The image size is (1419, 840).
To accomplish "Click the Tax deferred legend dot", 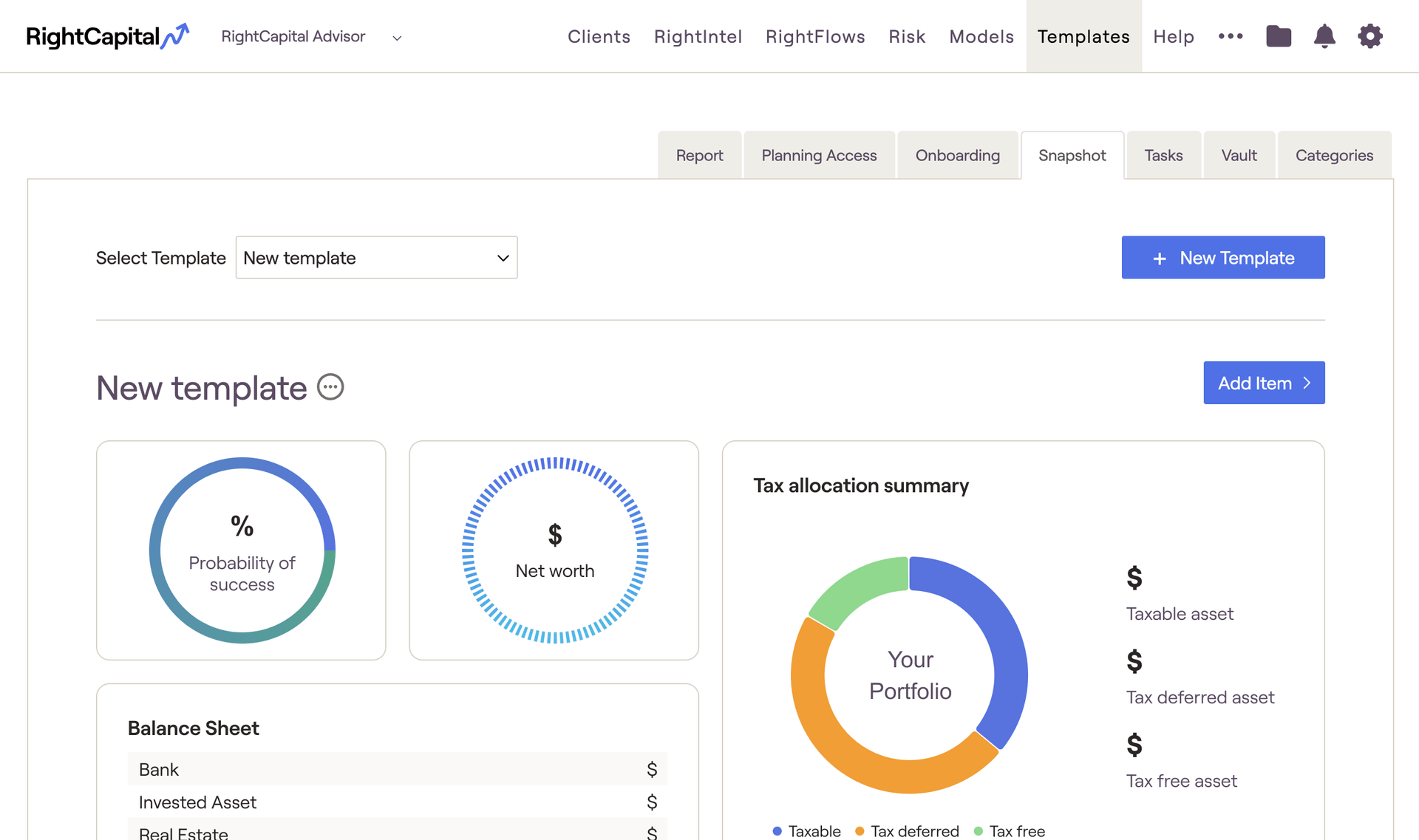I will (x=860, y=831).
